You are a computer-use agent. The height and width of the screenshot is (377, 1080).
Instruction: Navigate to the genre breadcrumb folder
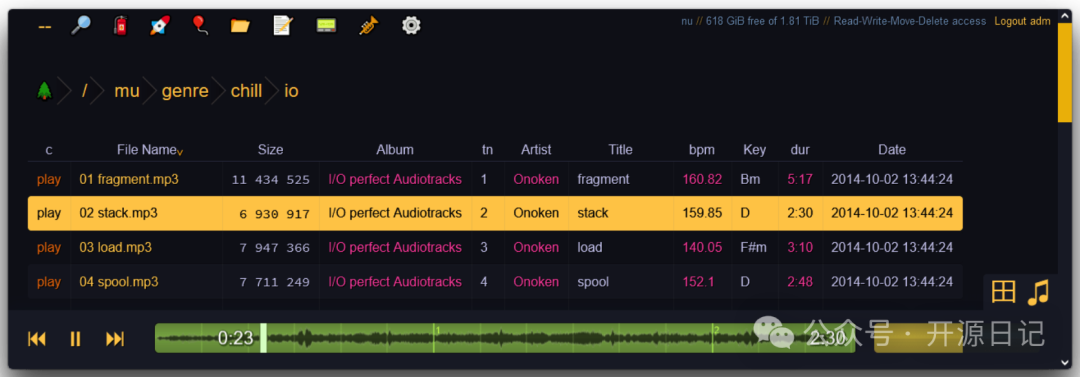tap(185, 91)
